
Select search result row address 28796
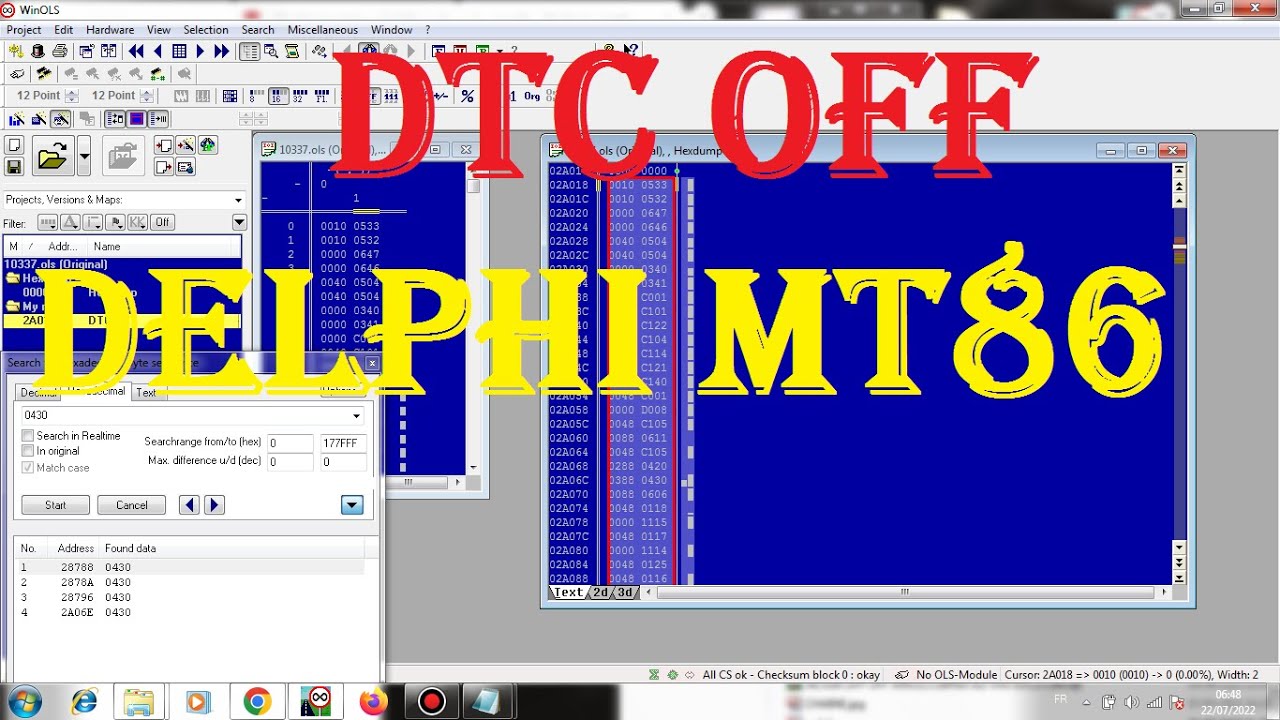(190, 597)
